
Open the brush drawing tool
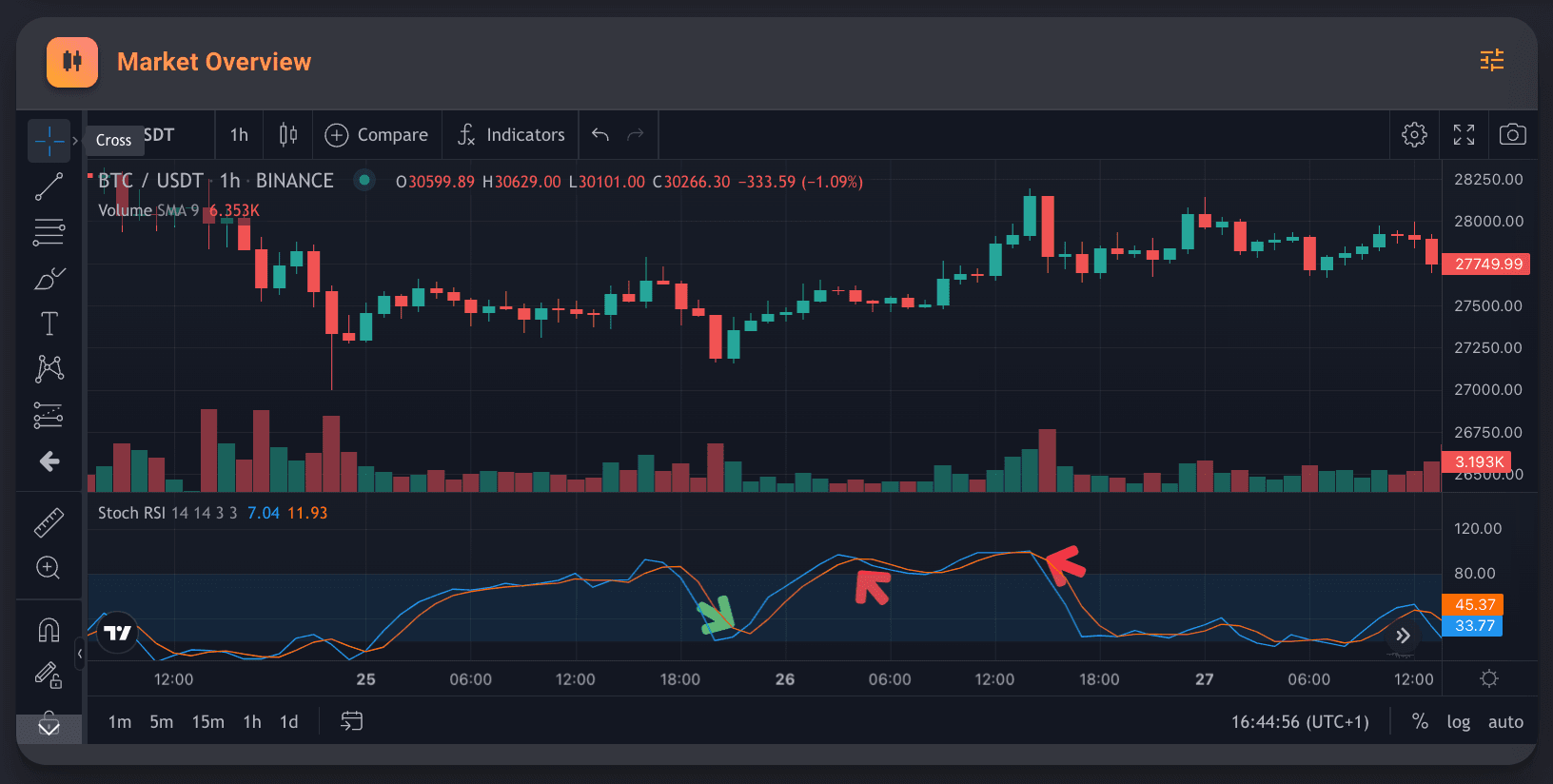point(49,279)
